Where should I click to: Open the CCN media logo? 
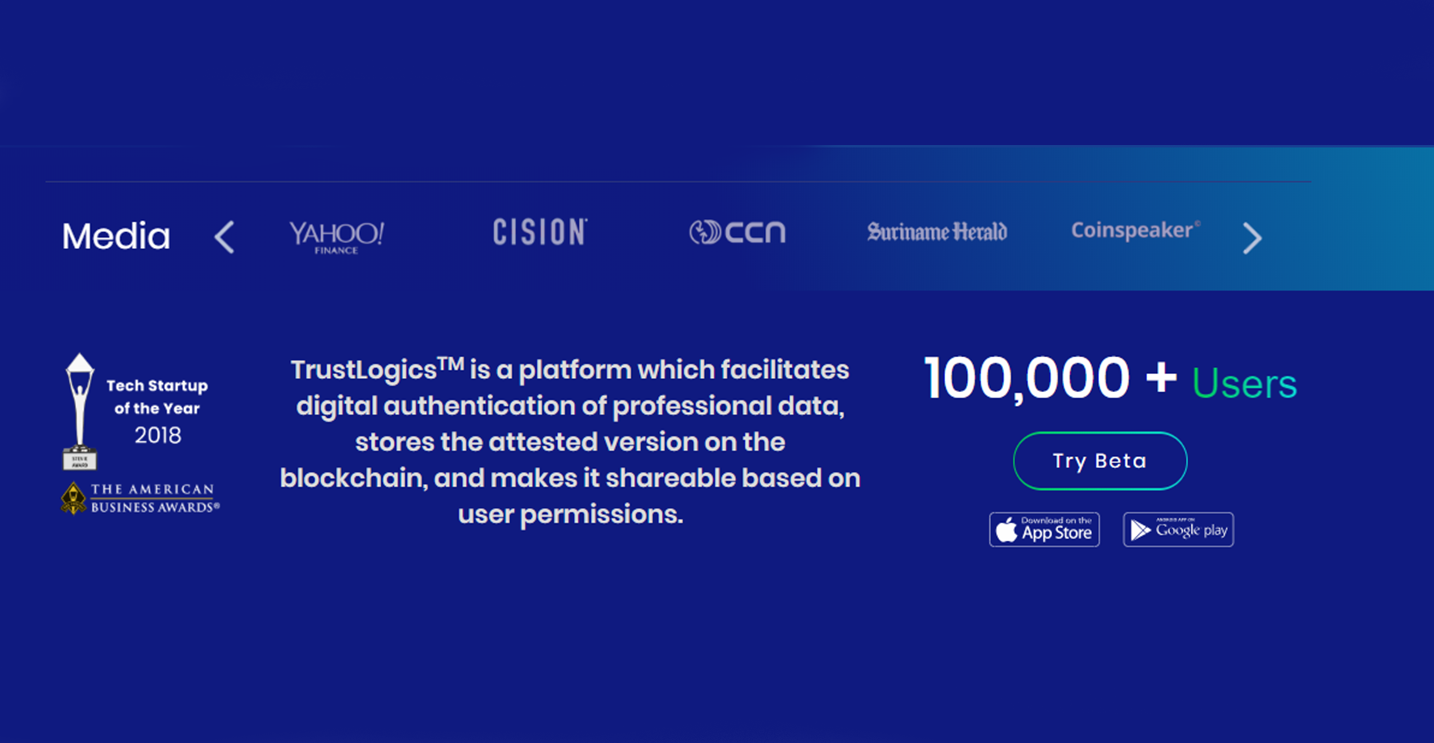(738, 232)
